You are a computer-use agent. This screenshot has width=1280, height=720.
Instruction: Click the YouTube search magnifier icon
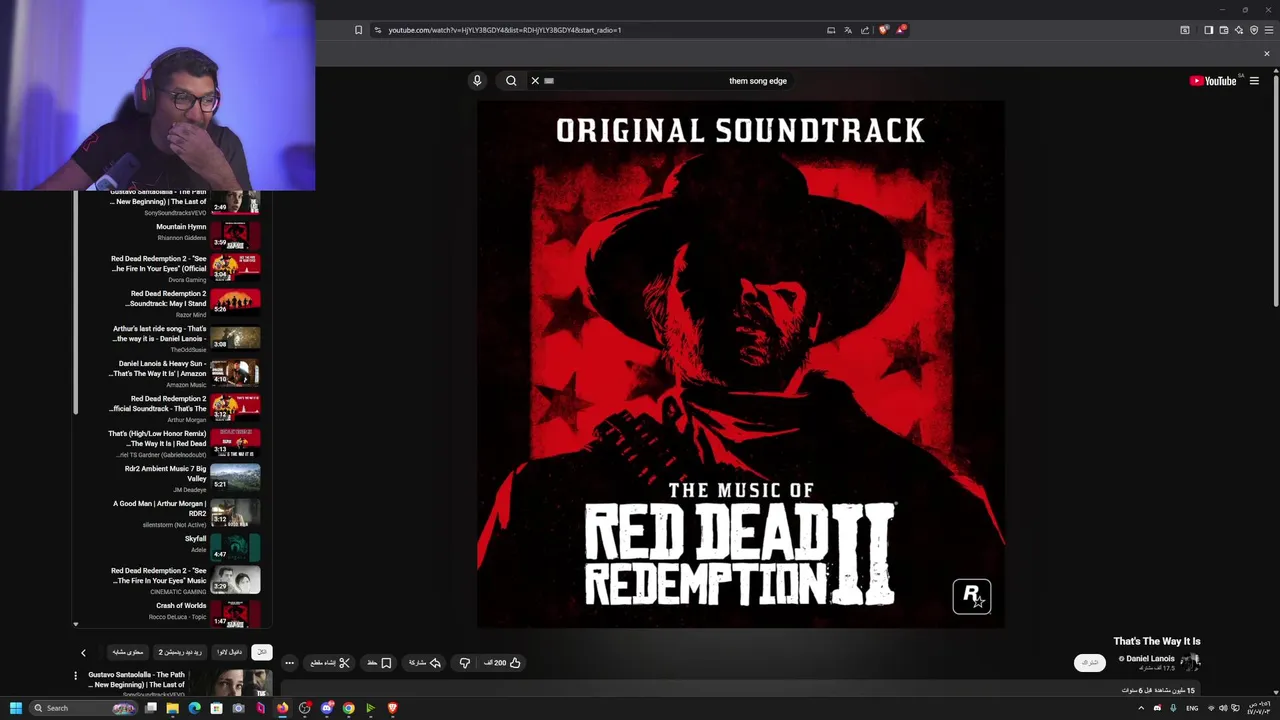point(511,81)
